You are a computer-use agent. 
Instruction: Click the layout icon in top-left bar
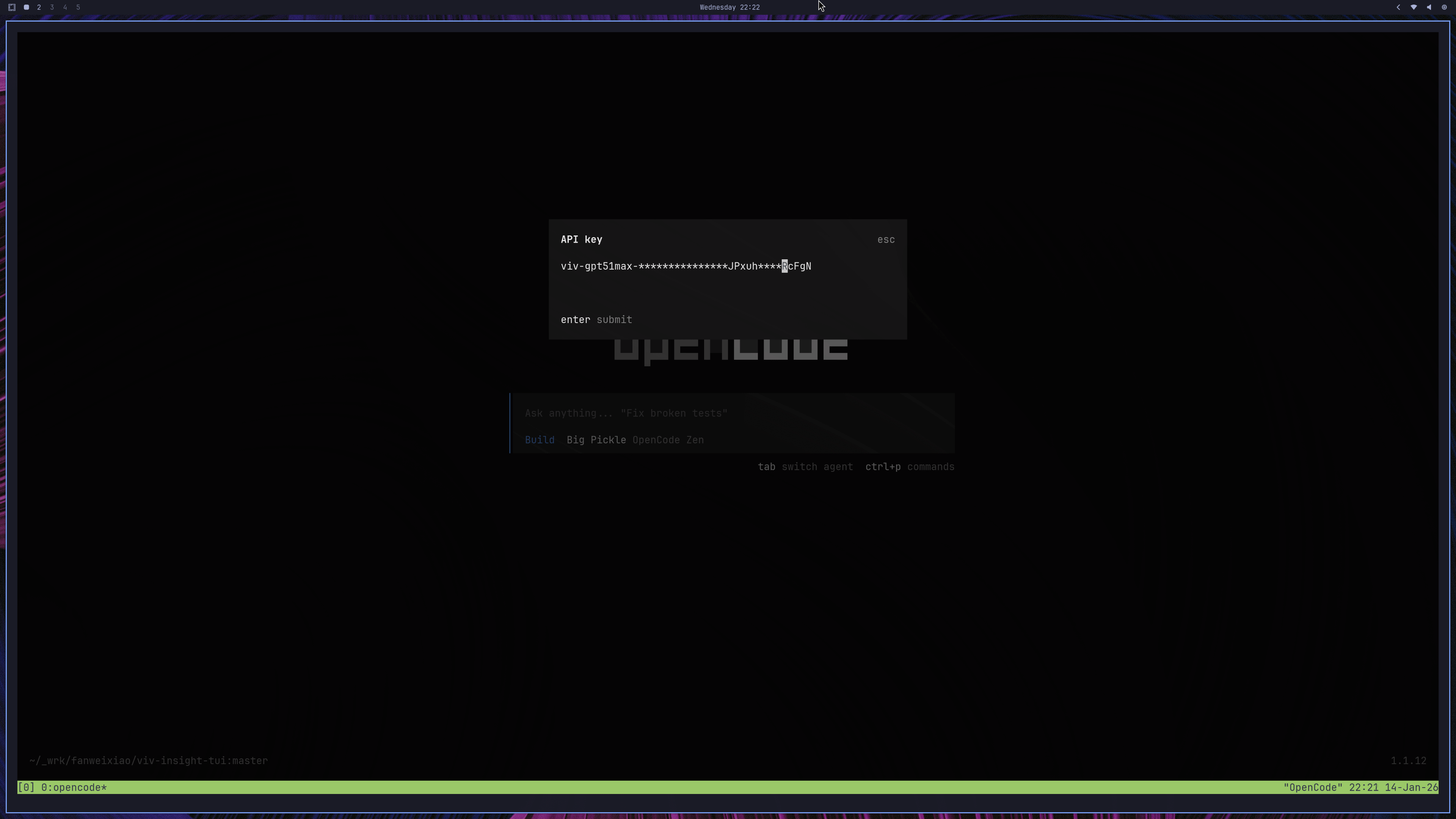tap(11, 7)
